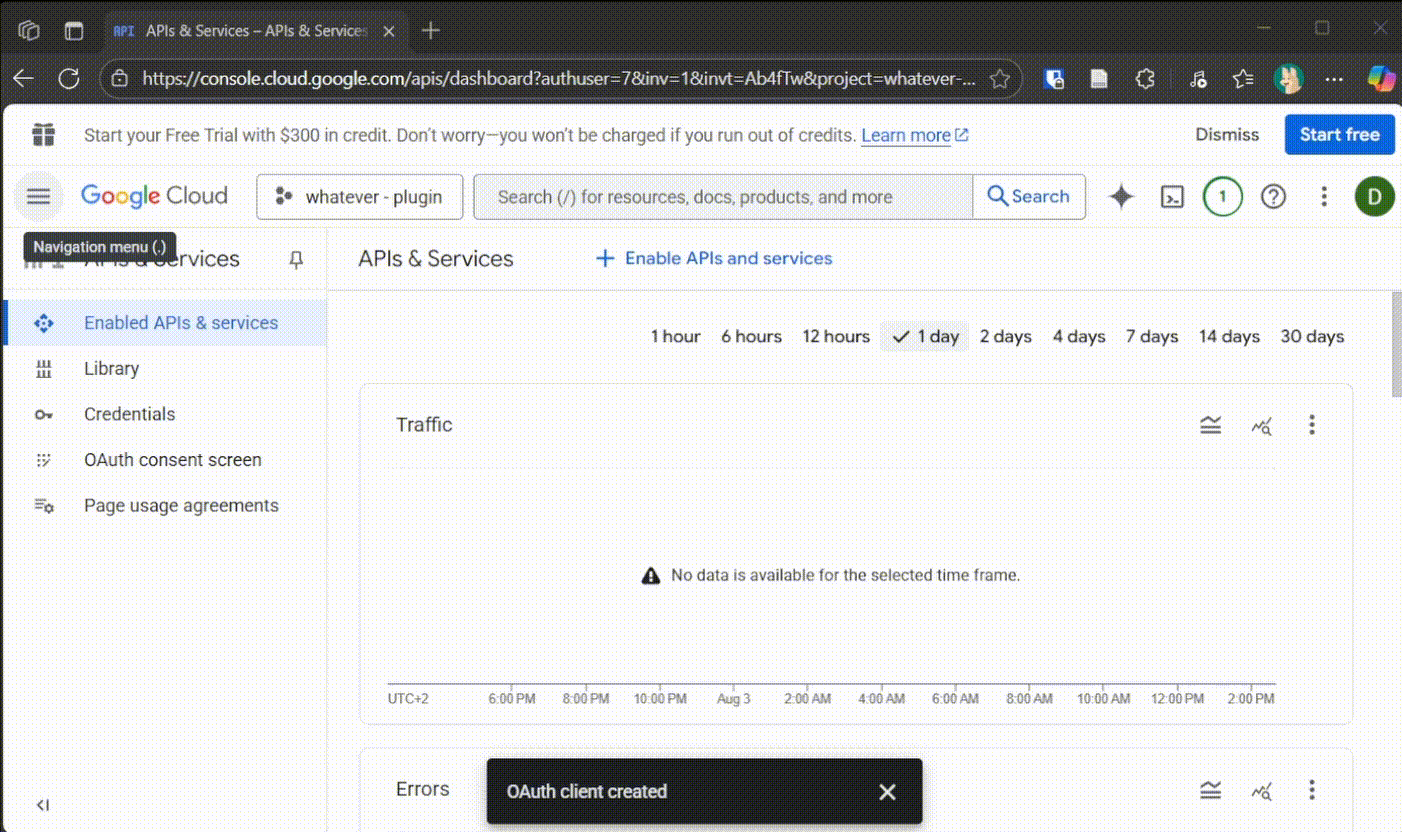Focus the resources search field
This screenshot has height=832, width=1402.
point(723,197)
